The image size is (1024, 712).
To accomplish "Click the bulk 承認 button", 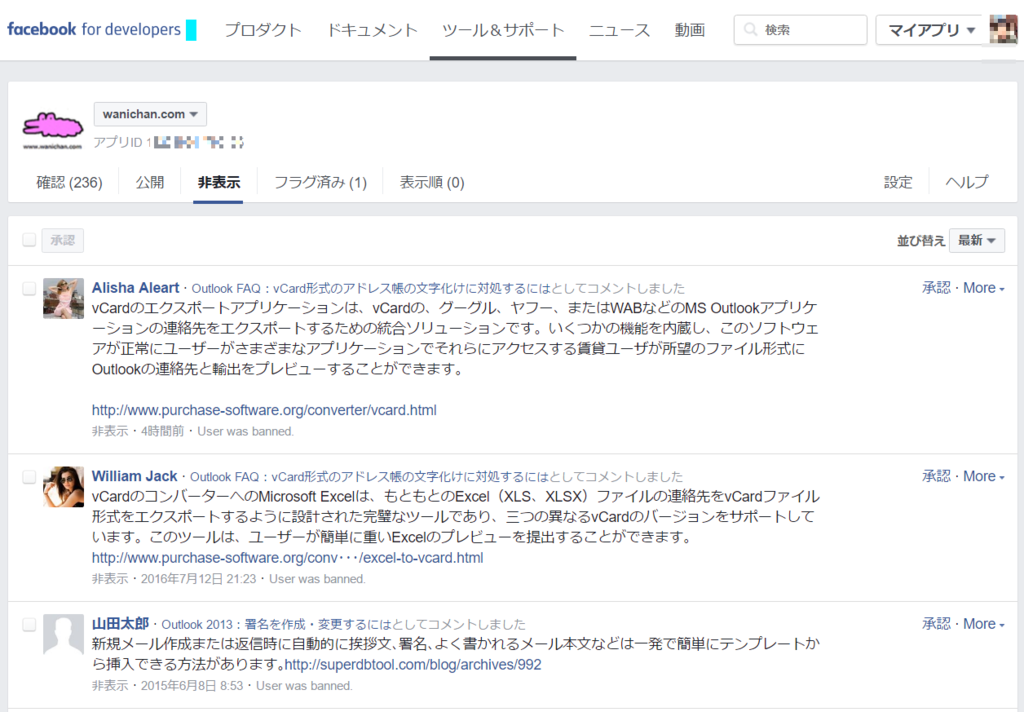I will pos(63,240).
